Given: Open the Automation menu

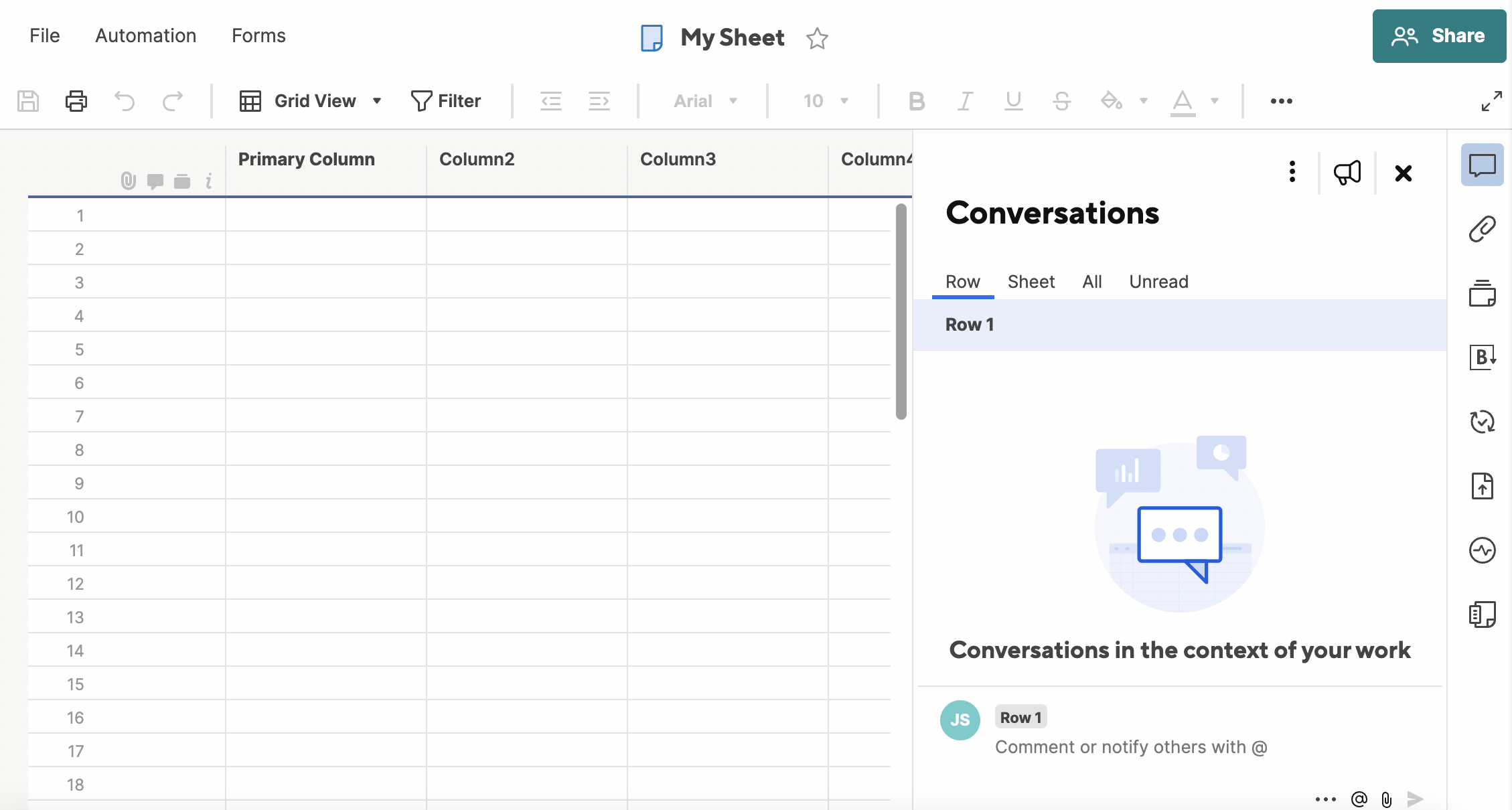Looking at the screenshot, I should 145,35.
